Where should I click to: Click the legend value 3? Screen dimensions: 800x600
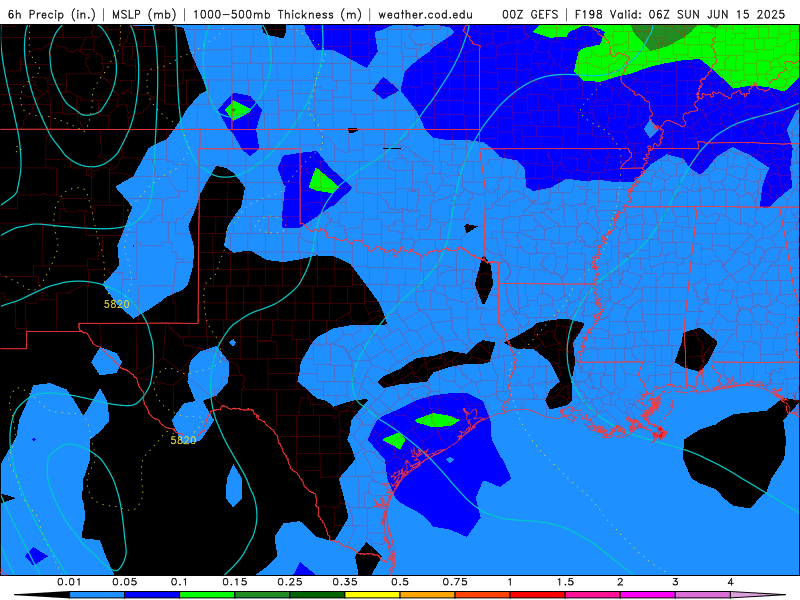[676, 582]
